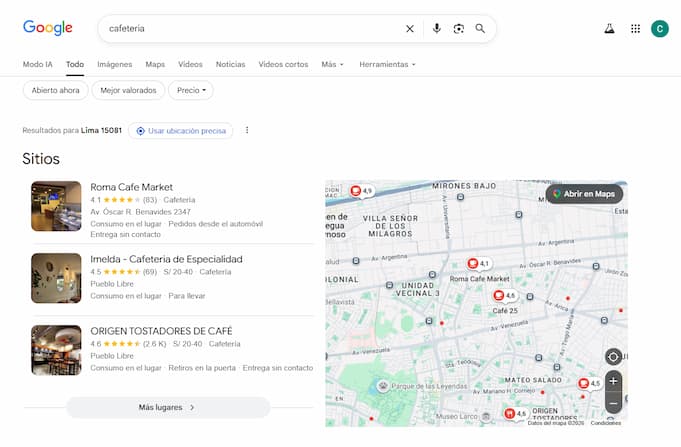This screenshot has width=681, height=447.
Task: Toggle the Abierto ahora filter
Action: click(x=55, y=91)
